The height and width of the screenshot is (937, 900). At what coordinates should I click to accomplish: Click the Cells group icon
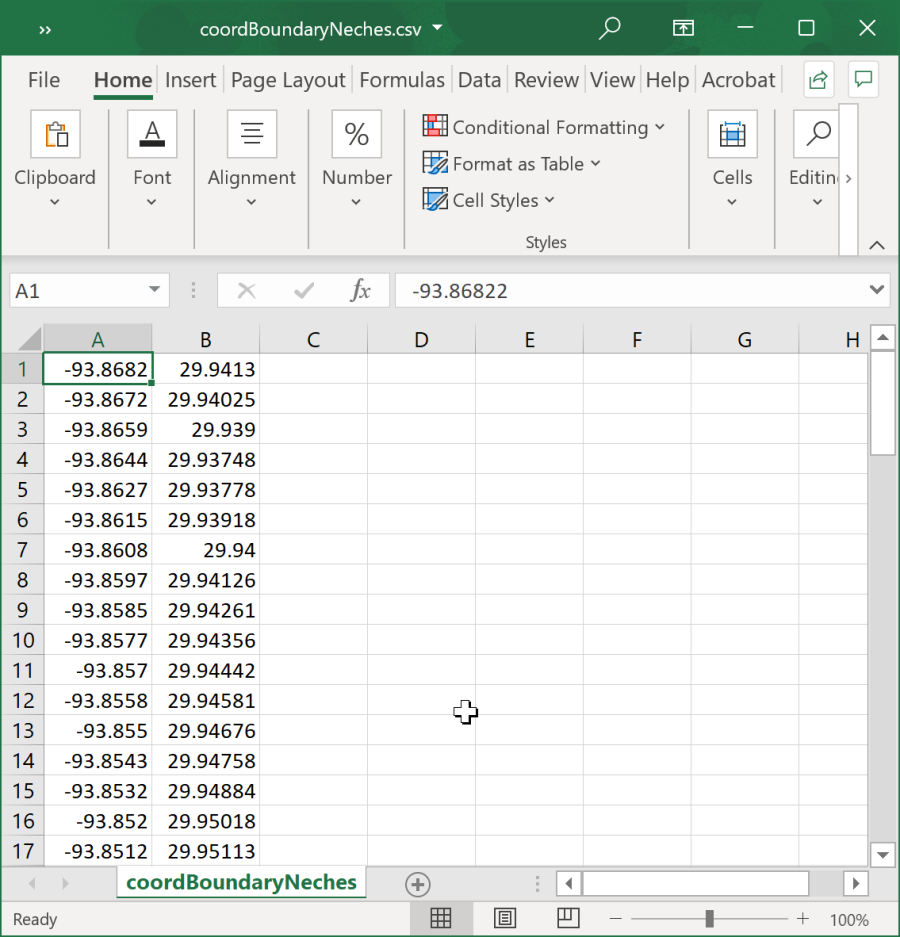(x=733, y=134)
